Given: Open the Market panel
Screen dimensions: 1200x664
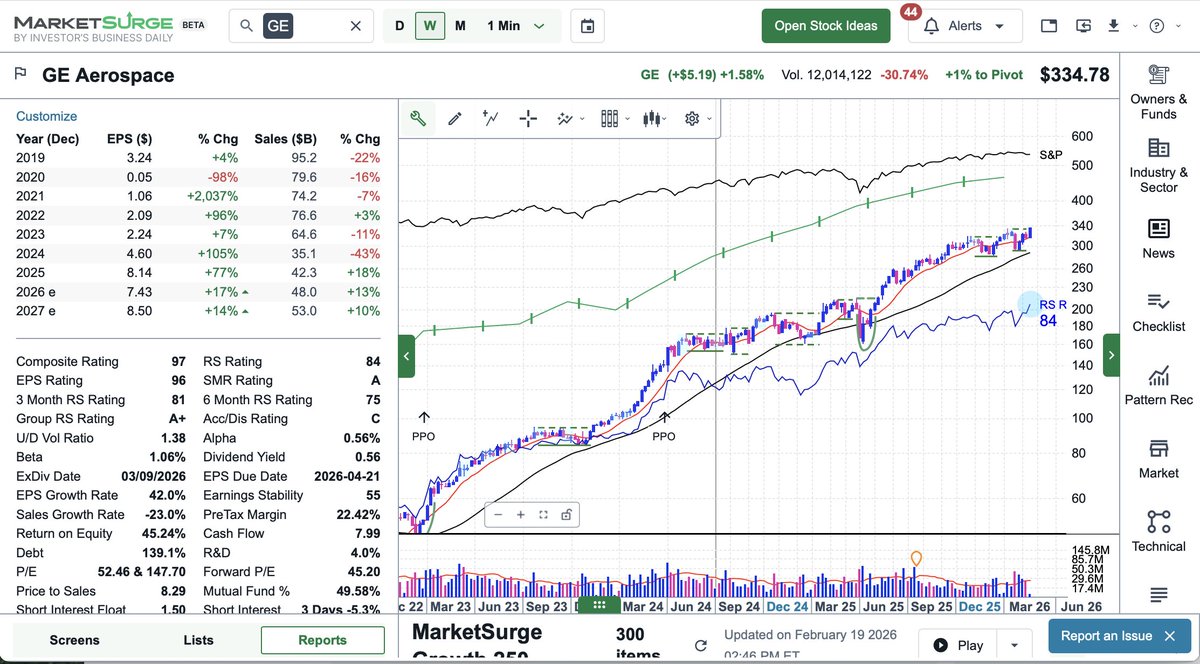Looking at the screenshot, I should 1159,459.
